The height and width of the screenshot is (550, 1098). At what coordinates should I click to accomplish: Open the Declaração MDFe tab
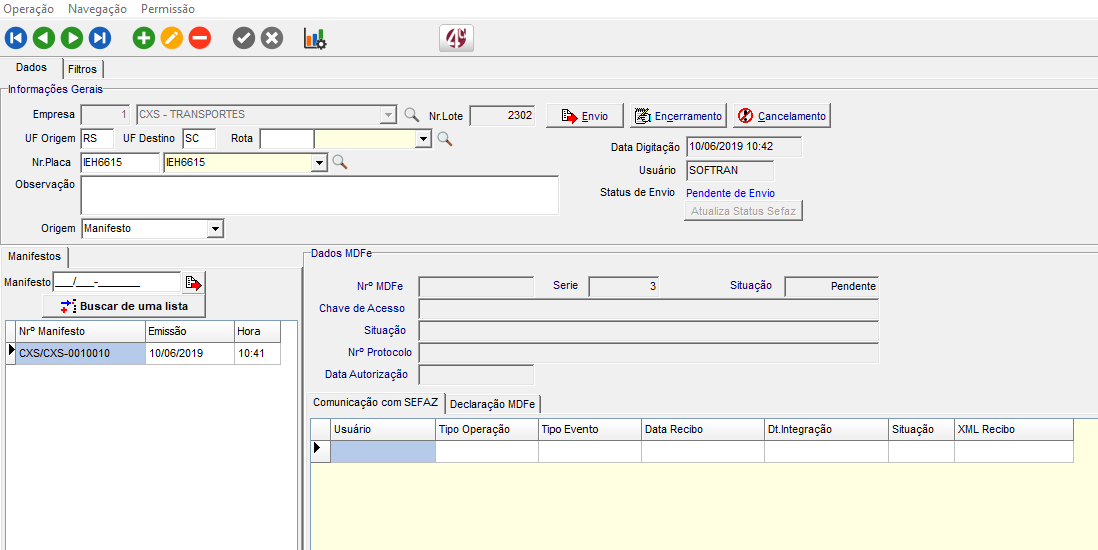(x=494, y=404)
